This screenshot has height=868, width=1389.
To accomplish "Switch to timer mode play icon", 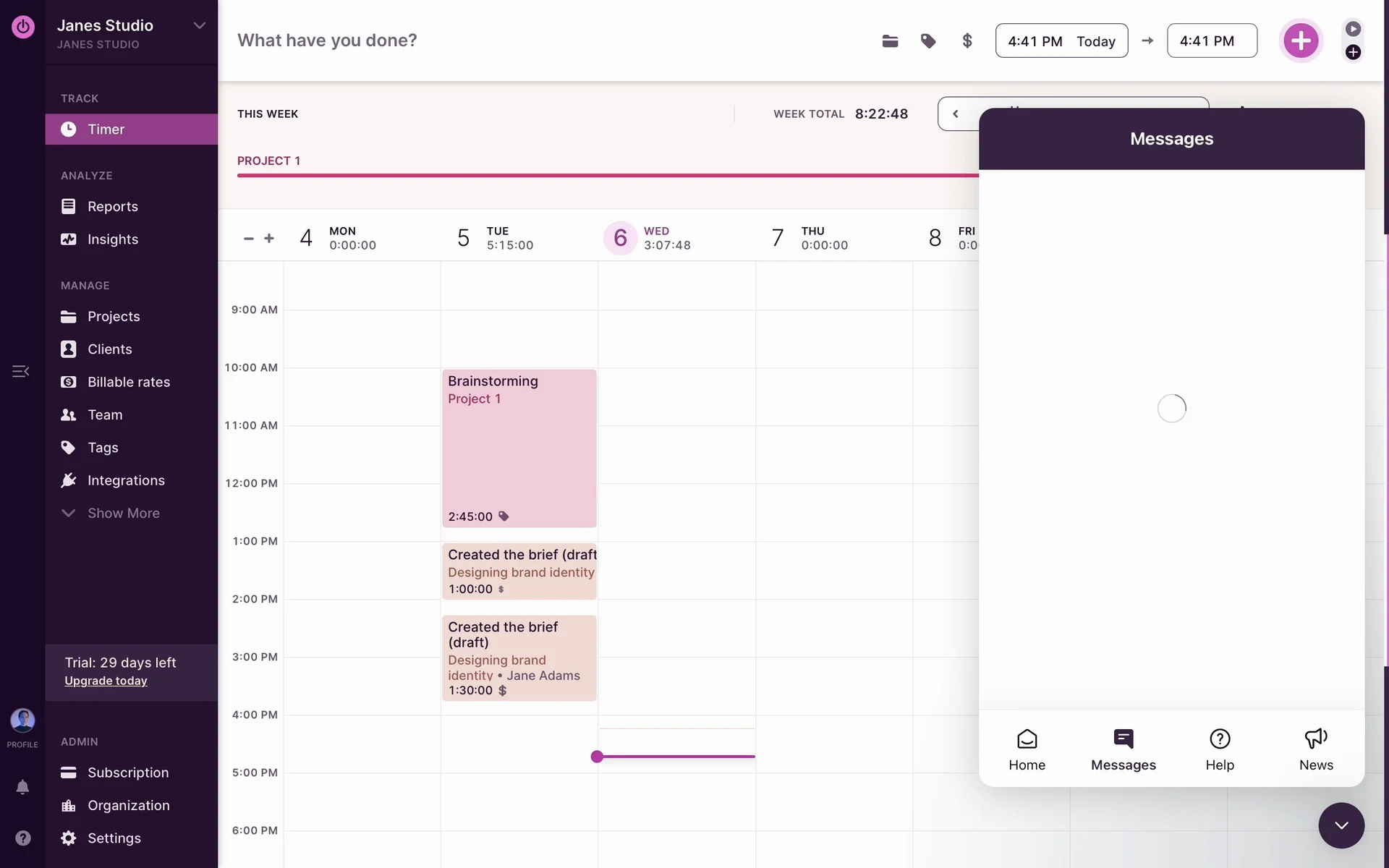I will tap(1353, 29).
